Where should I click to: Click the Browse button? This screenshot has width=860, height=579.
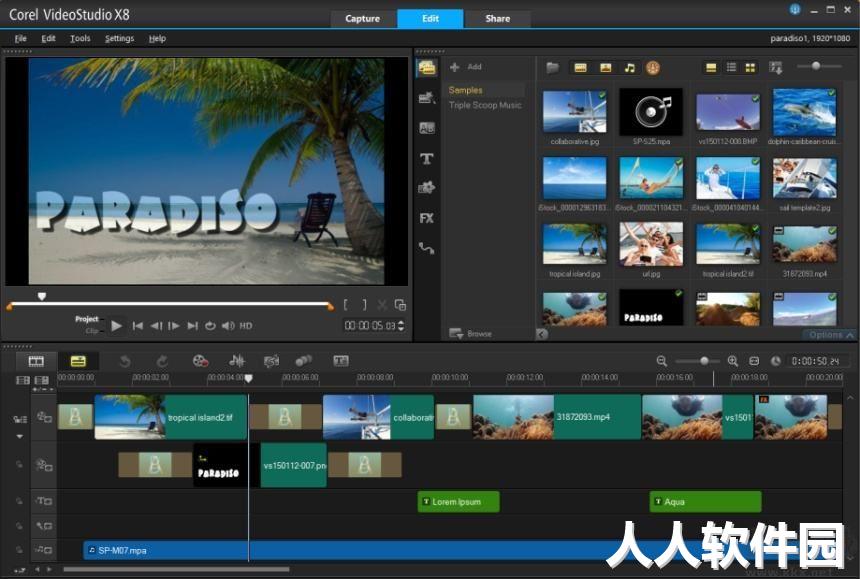click(471, 333)
